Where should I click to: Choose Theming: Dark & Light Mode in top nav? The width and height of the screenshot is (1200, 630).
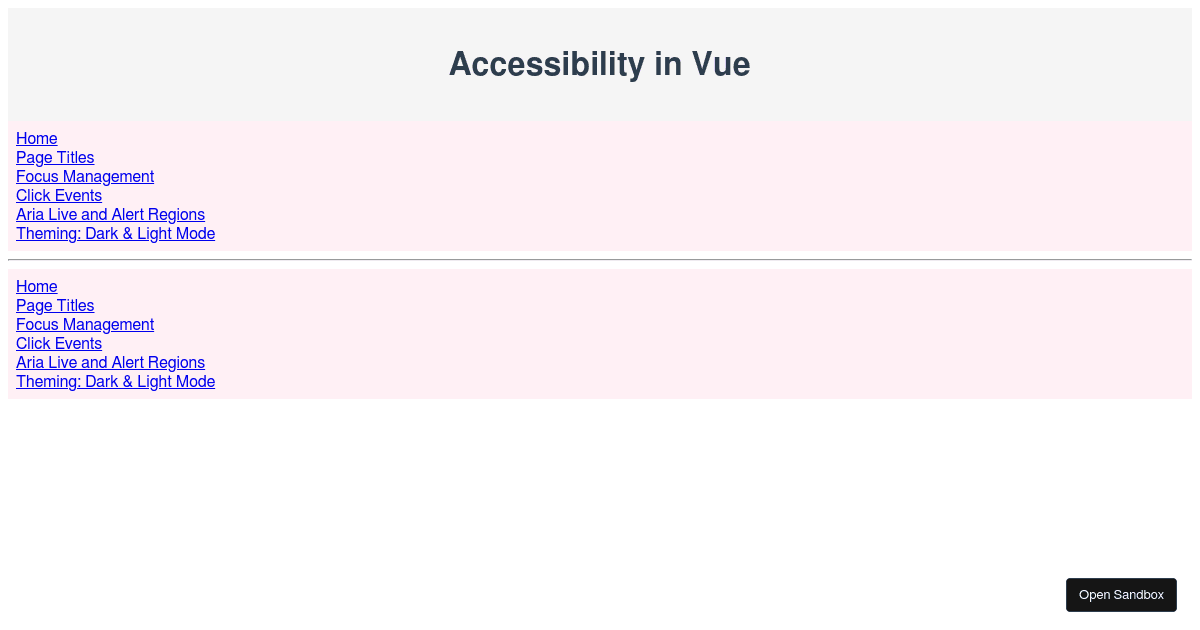click(115, 233)
